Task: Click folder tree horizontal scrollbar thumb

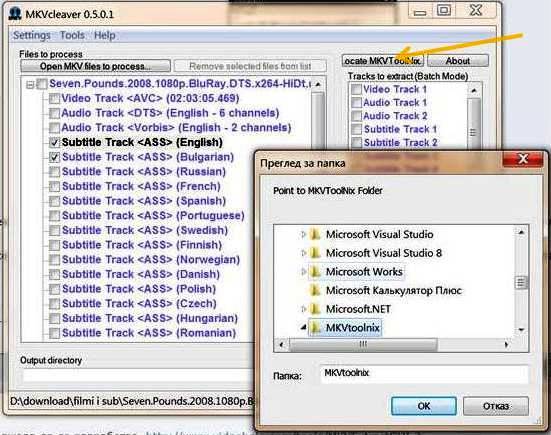Action: click(363, 345)
